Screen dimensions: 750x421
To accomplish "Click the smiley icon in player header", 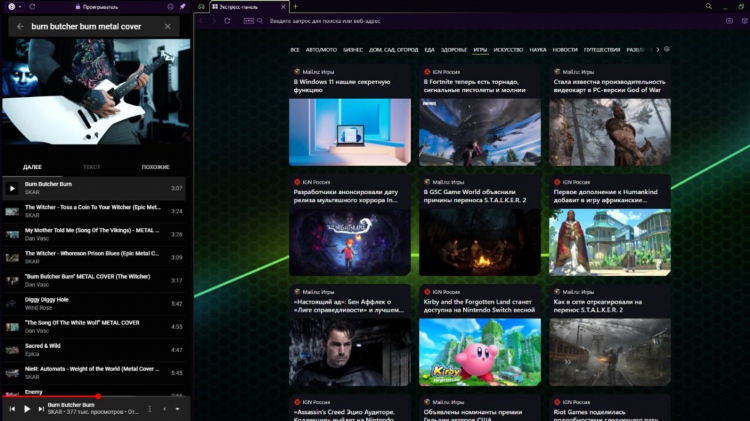I will tap(170, 7).
